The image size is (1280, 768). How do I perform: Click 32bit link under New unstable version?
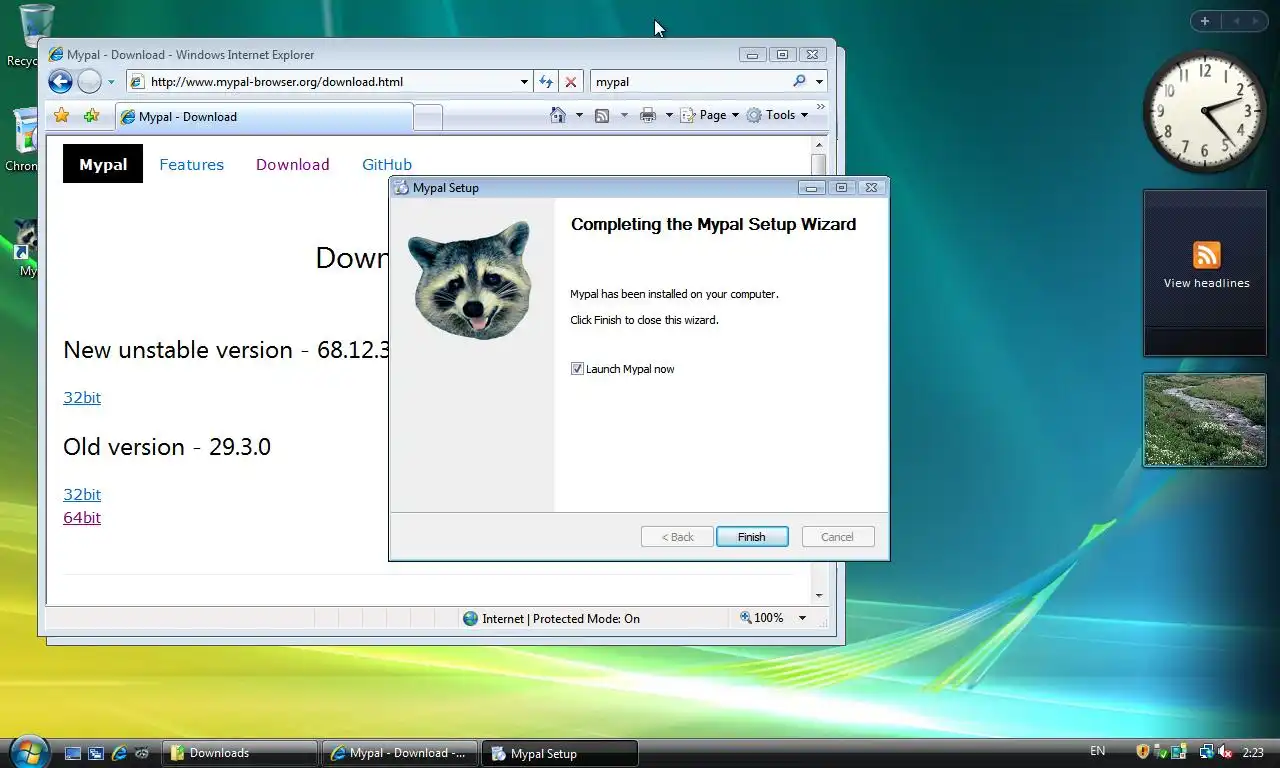tap(82, 397)
